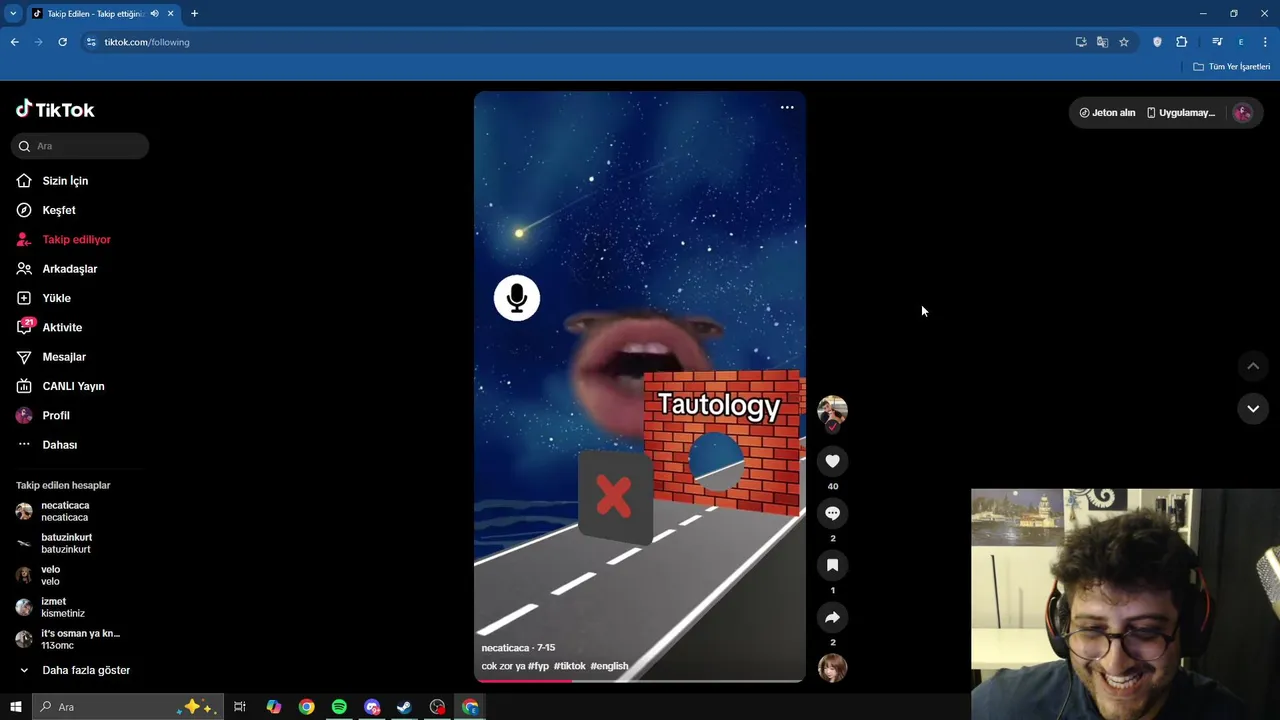The width and height of the screenshot is (1280, 720).
Task: Click the address bar URL
Action: point(147,42)
